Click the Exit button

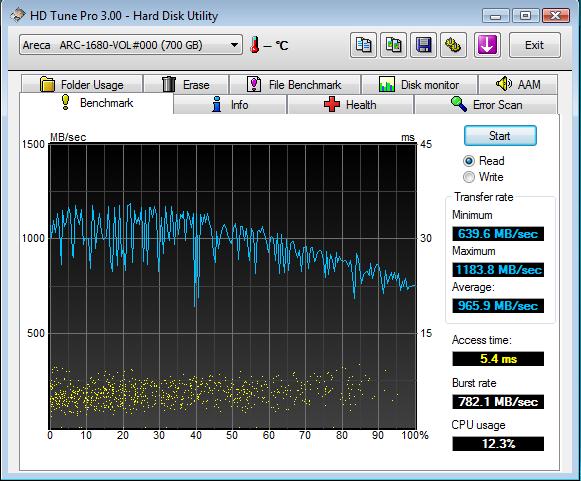(534, 45)
